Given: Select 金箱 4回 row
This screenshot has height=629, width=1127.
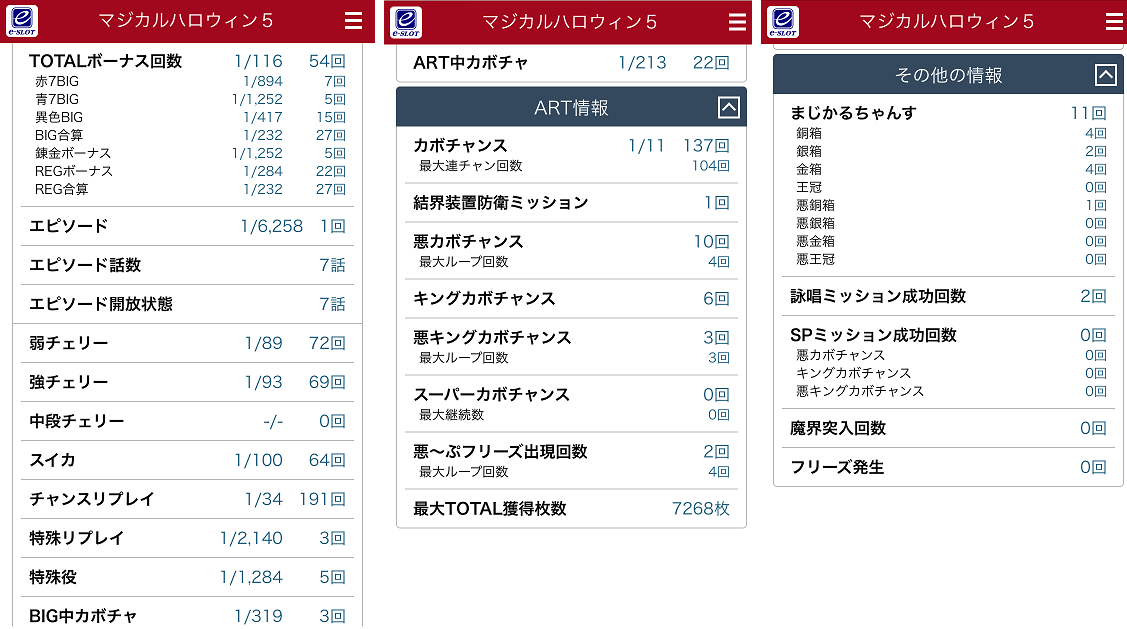Looking at the screenshot, I should pyautogui.click(x=948, y=169).
